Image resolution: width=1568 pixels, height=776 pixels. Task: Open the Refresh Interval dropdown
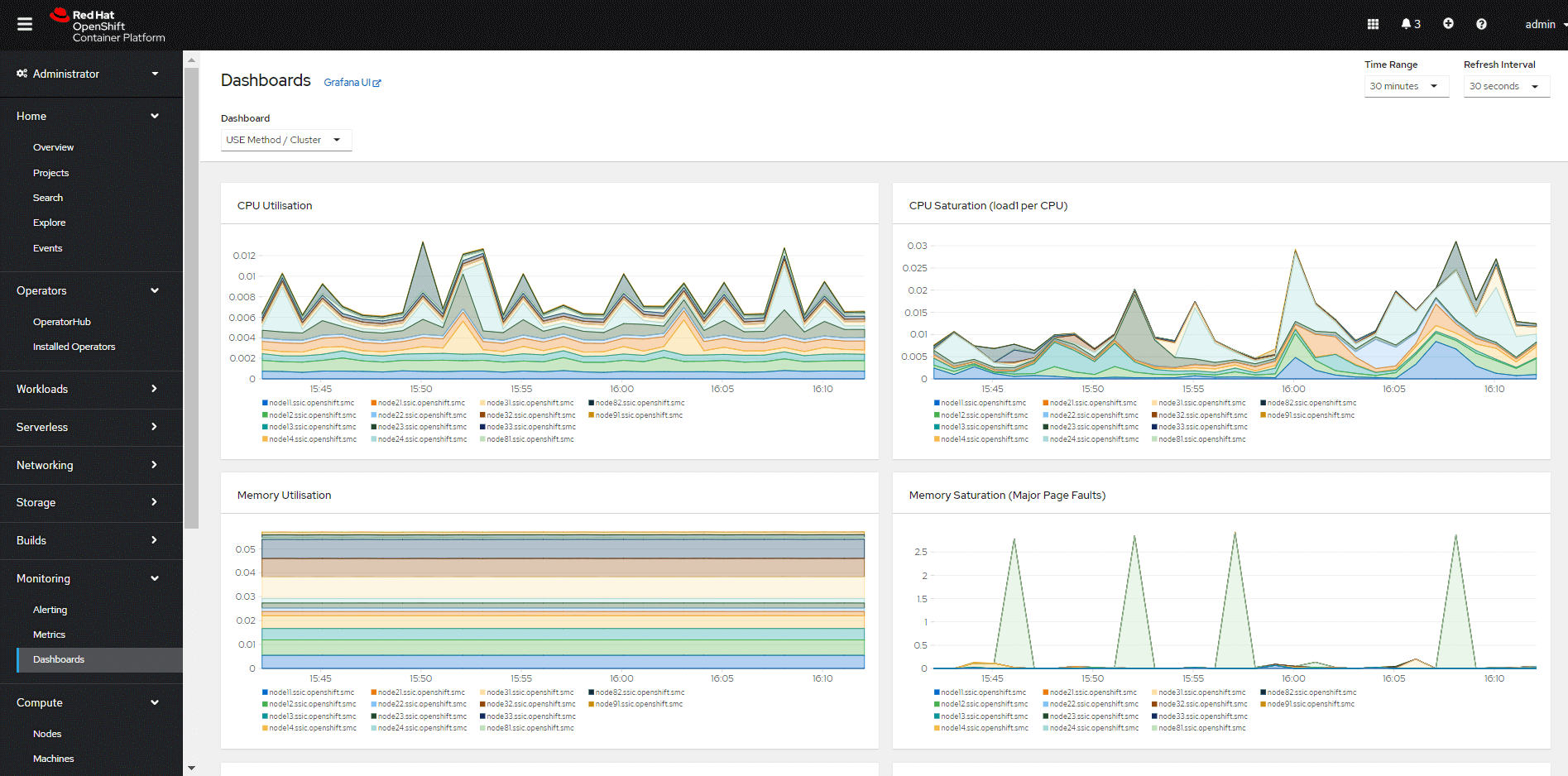1505,86
